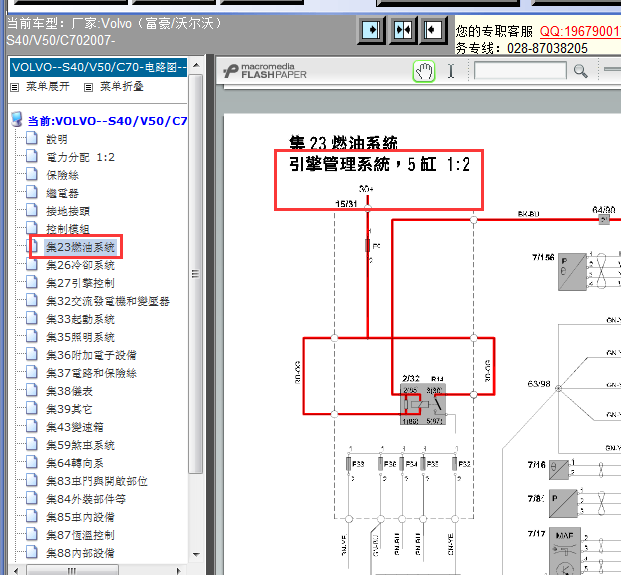The width and height of the screenshot is (621, 575).
Task: Open the 集26冷卻系統 tree item
Action: coord(80,265)
